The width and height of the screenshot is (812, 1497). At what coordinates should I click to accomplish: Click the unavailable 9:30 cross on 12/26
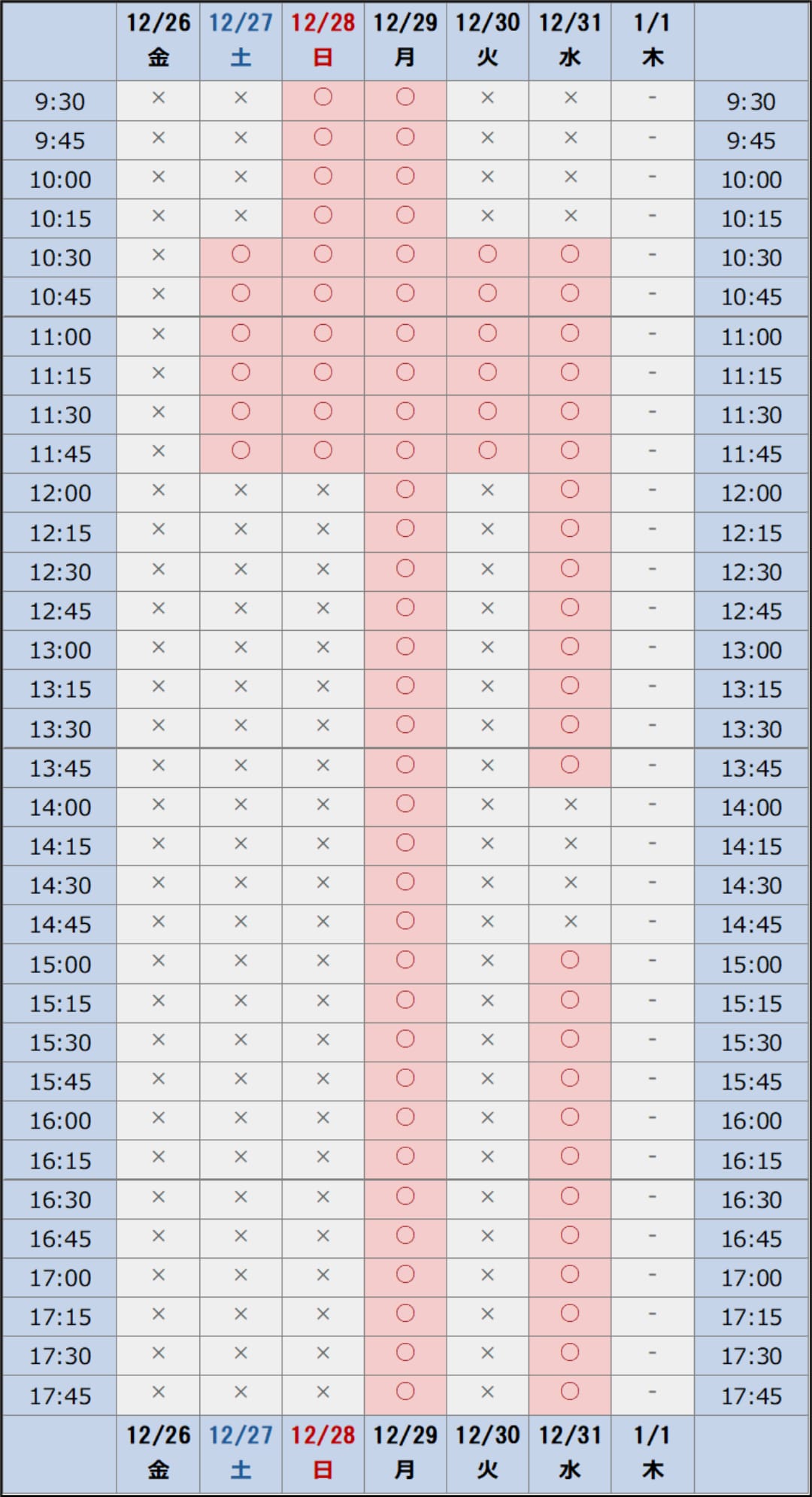coord(159,98)
